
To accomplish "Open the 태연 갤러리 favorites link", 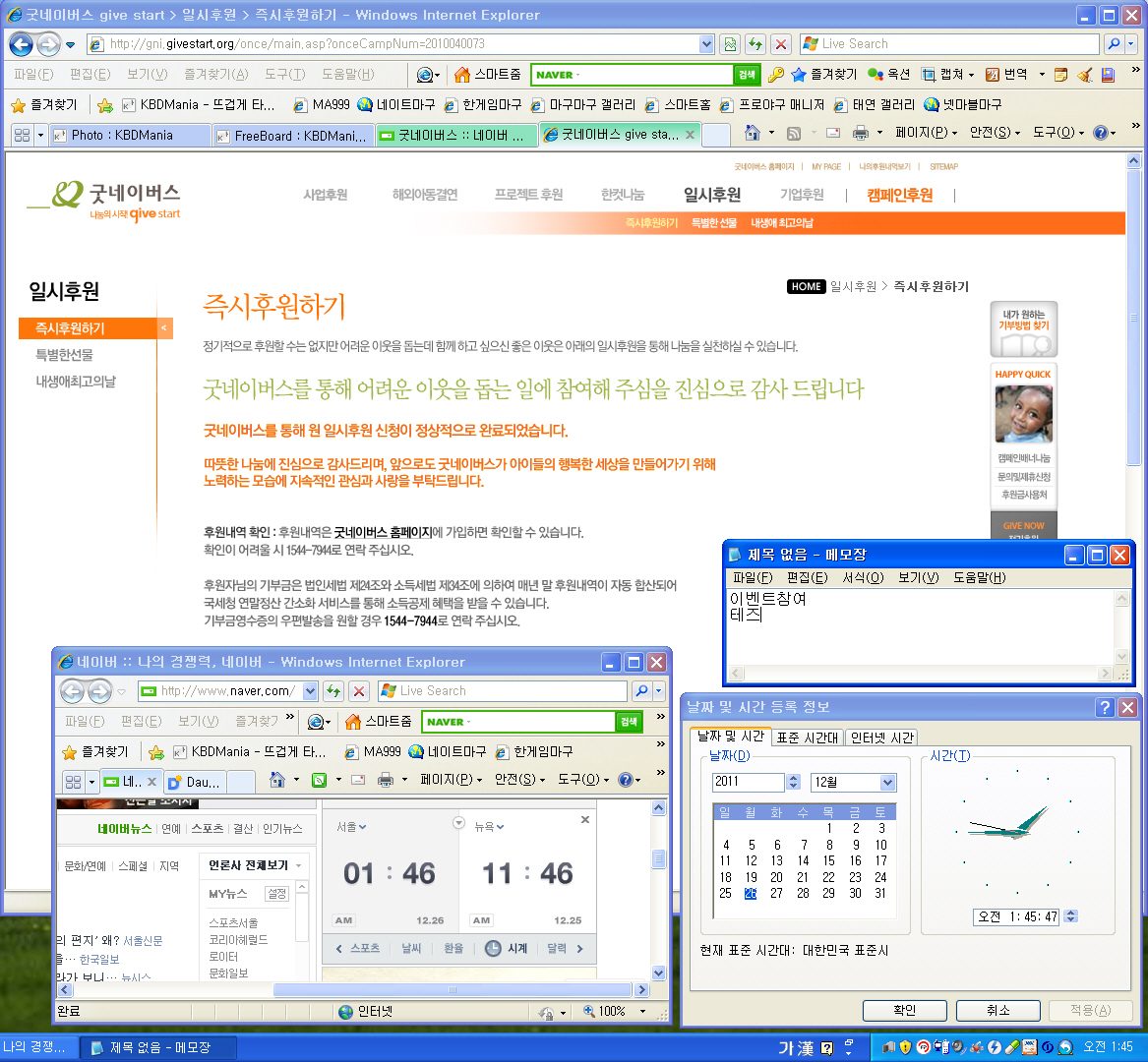I will pyautogui.click(x=876, y=104).
